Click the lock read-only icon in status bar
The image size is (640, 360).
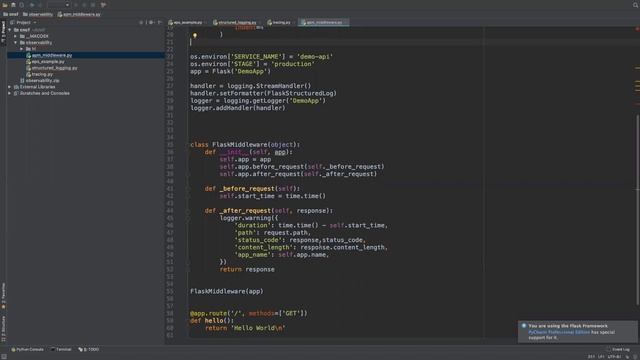[628, 357]
